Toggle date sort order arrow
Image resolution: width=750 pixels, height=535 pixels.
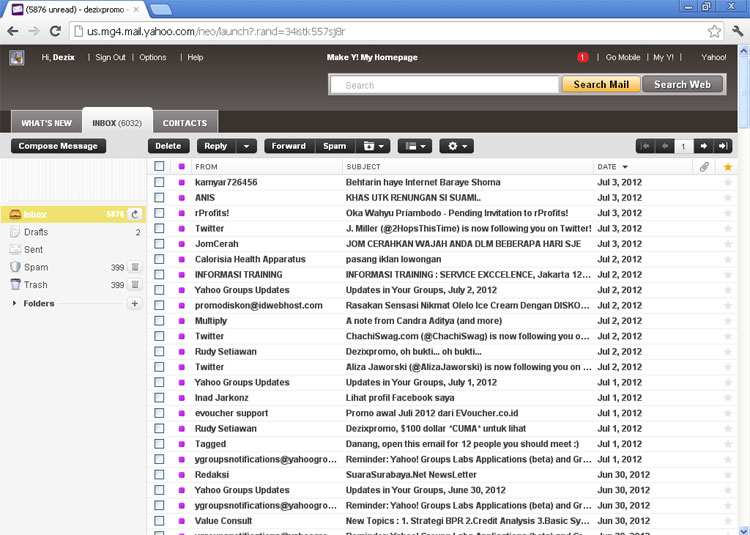click(625, 167)
